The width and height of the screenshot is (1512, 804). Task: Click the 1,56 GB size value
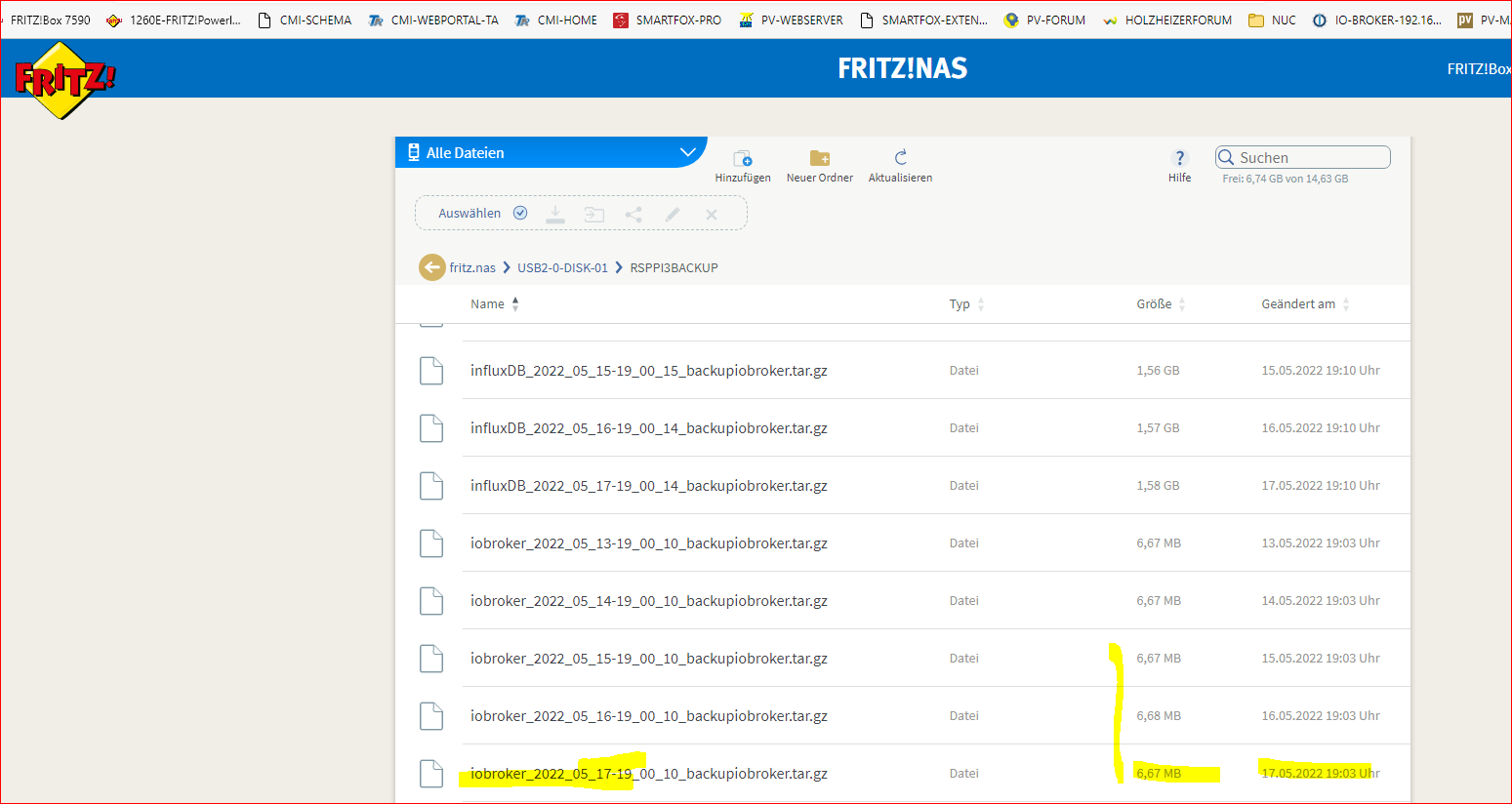pyautogui.click(x=1158, y=371)
